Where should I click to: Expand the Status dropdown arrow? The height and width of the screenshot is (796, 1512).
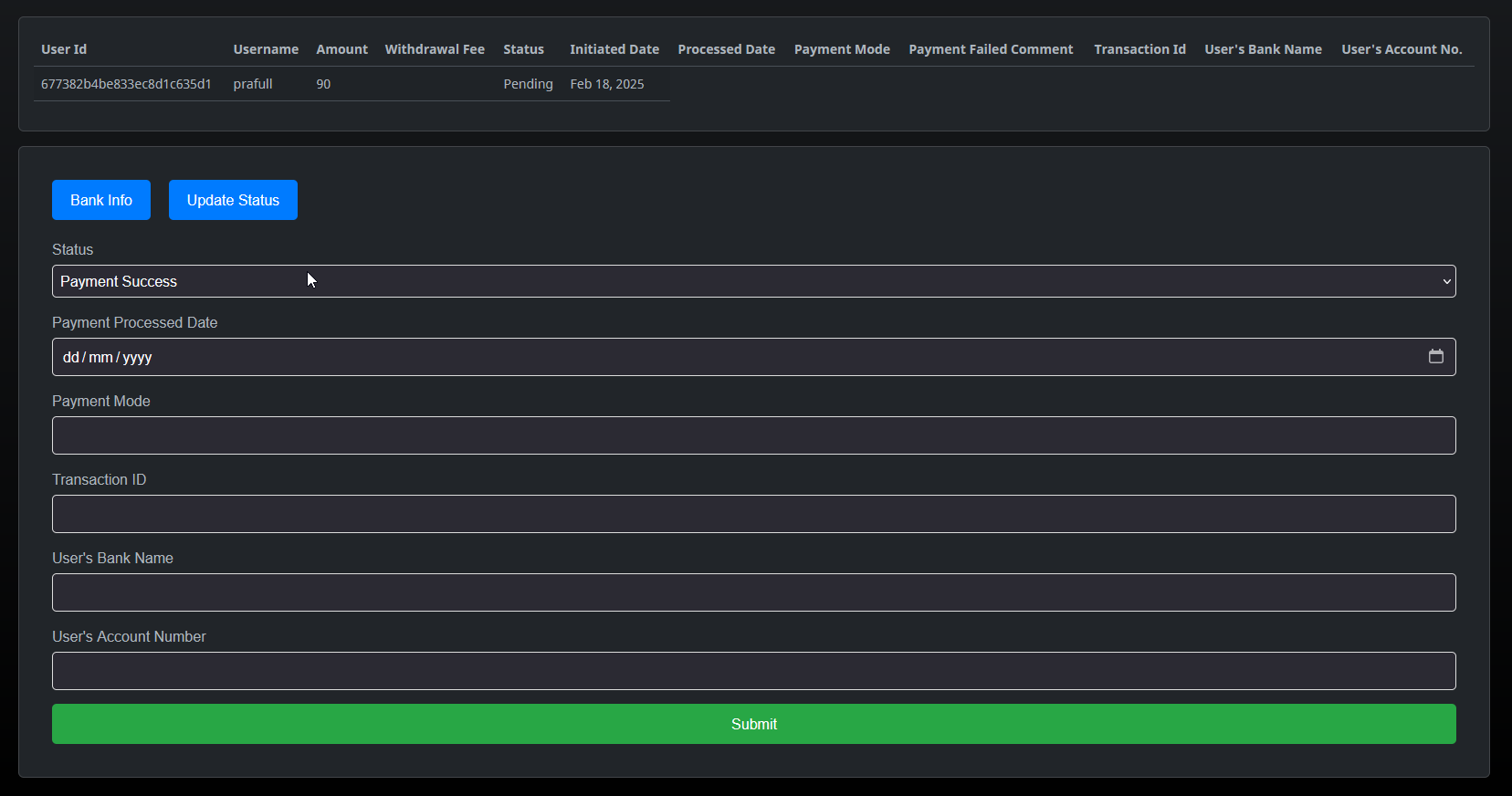[1446, 281]
